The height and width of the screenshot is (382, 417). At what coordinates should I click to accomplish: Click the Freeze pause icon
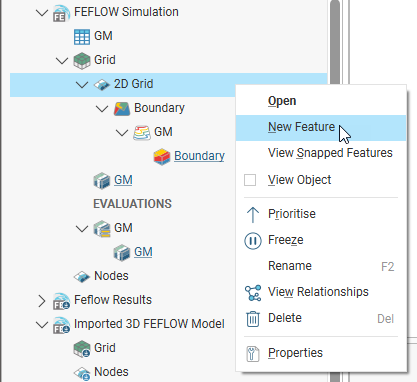coord(253,240)
